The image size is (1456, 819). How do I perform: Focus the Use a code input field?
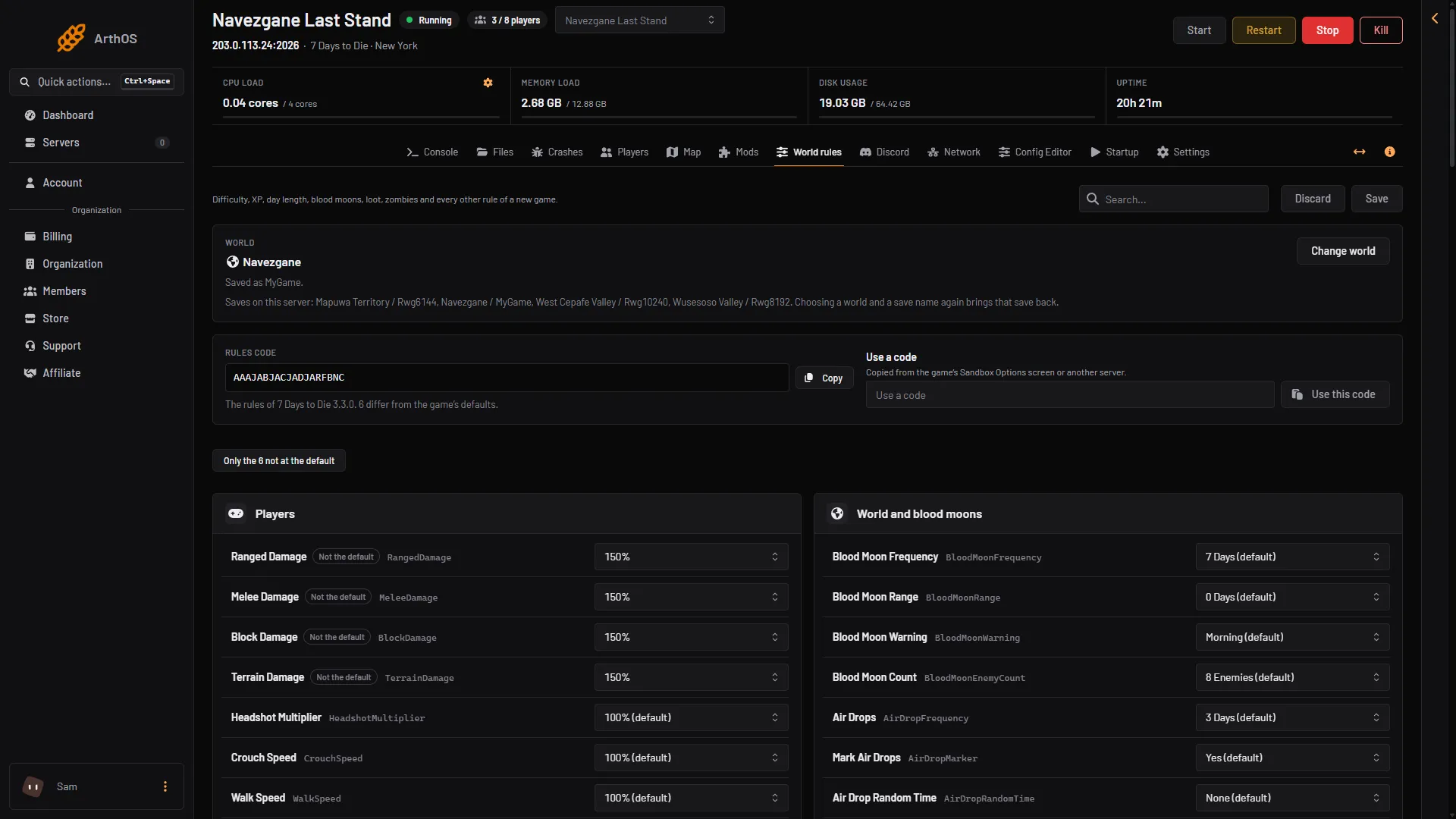point(1069,394)
